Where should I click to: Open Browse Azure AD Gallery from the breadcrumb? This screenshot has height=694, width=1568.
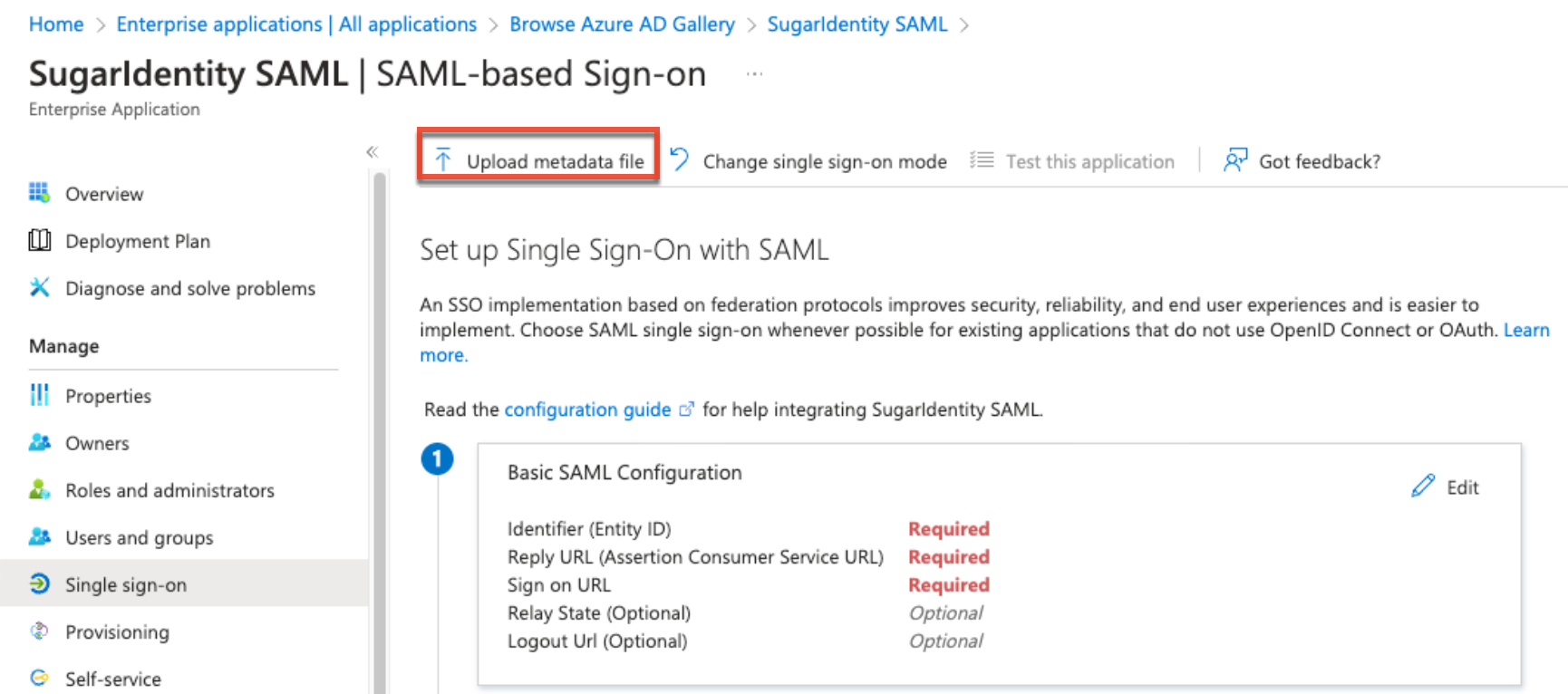tap(622, 24)
